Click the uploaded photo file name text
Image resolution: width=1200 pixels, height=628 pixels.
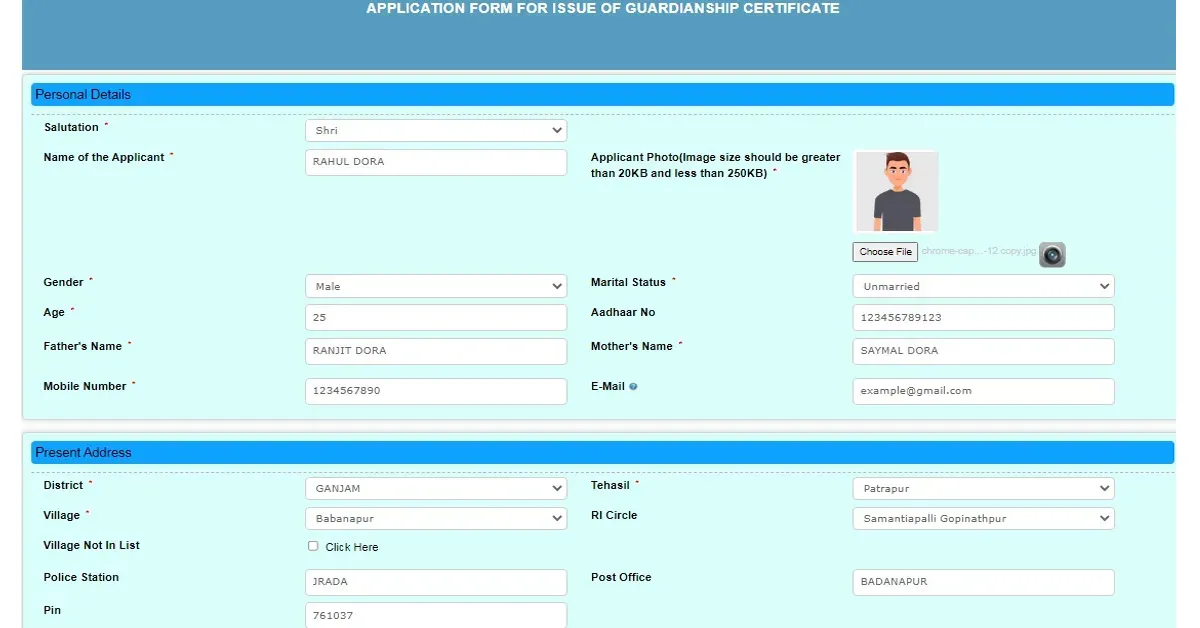click(x=978, y=252)
